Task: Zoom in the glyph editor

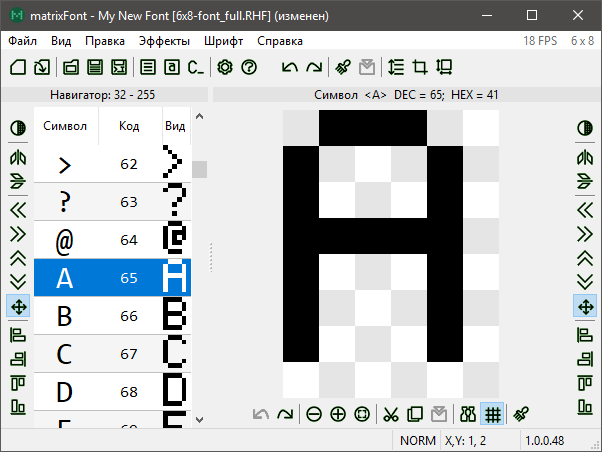Action: pos(338,414)
